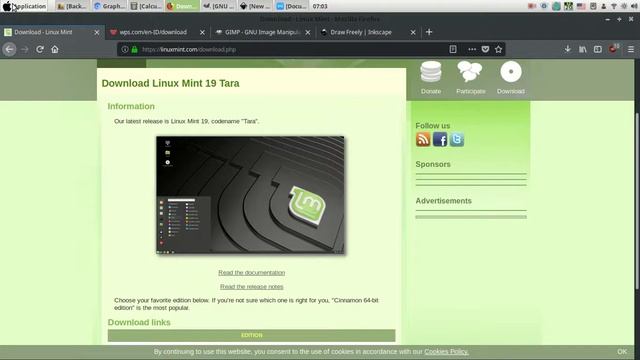Click the Donate label in the header
The width and height of the screenshot is (640, 360).
pyautogui.click(x=431, y=91)
